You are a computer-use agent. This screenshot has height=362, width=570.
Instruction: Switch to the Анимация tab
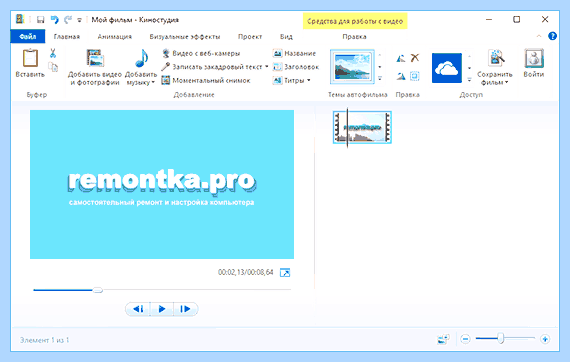[x=115, y=37]
